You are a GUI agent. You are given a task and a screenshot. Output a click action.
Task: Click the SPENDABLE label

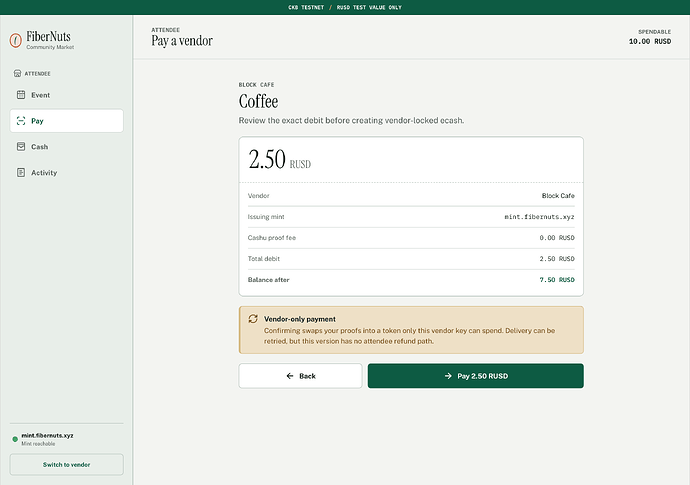[654, 32]
